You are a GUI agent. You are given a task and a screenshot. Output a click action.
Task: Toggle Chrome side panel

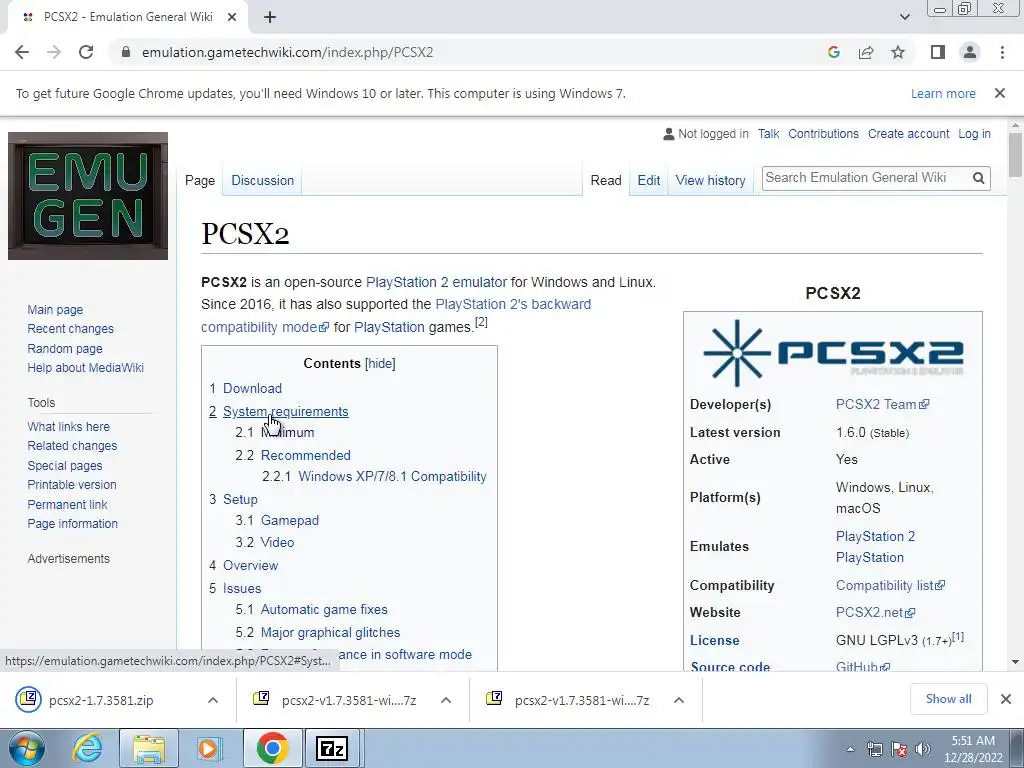[938, 52]
